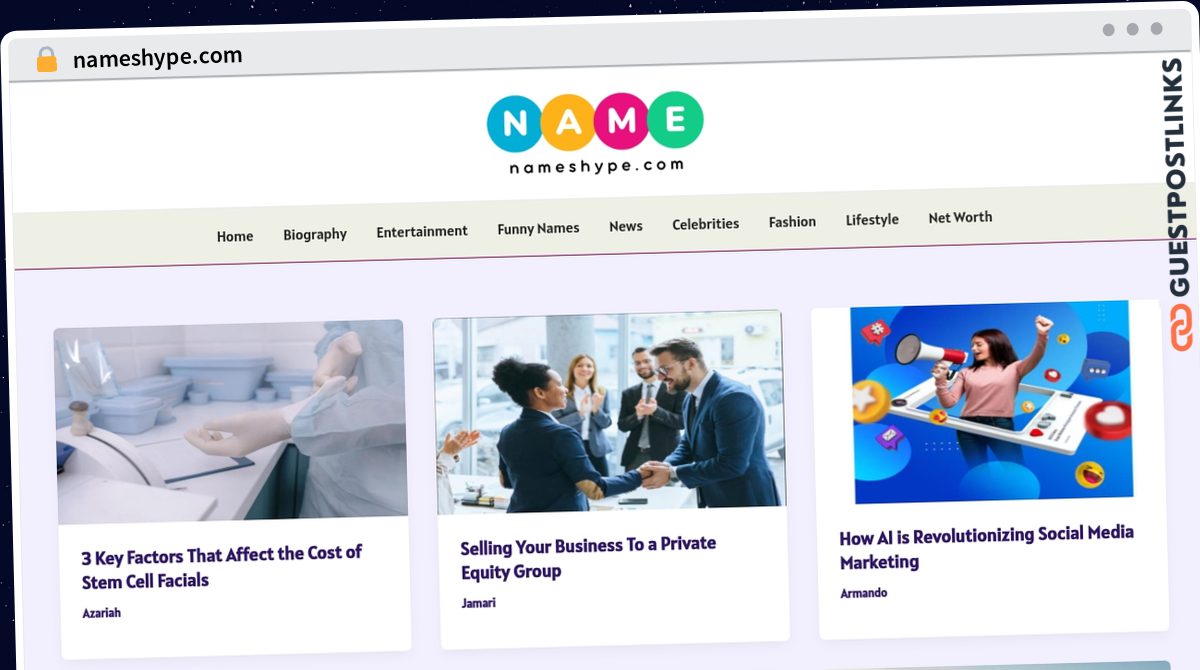
Task: Click the GuestPostLinks chain-link icon
Action: tap(1182, 328)
